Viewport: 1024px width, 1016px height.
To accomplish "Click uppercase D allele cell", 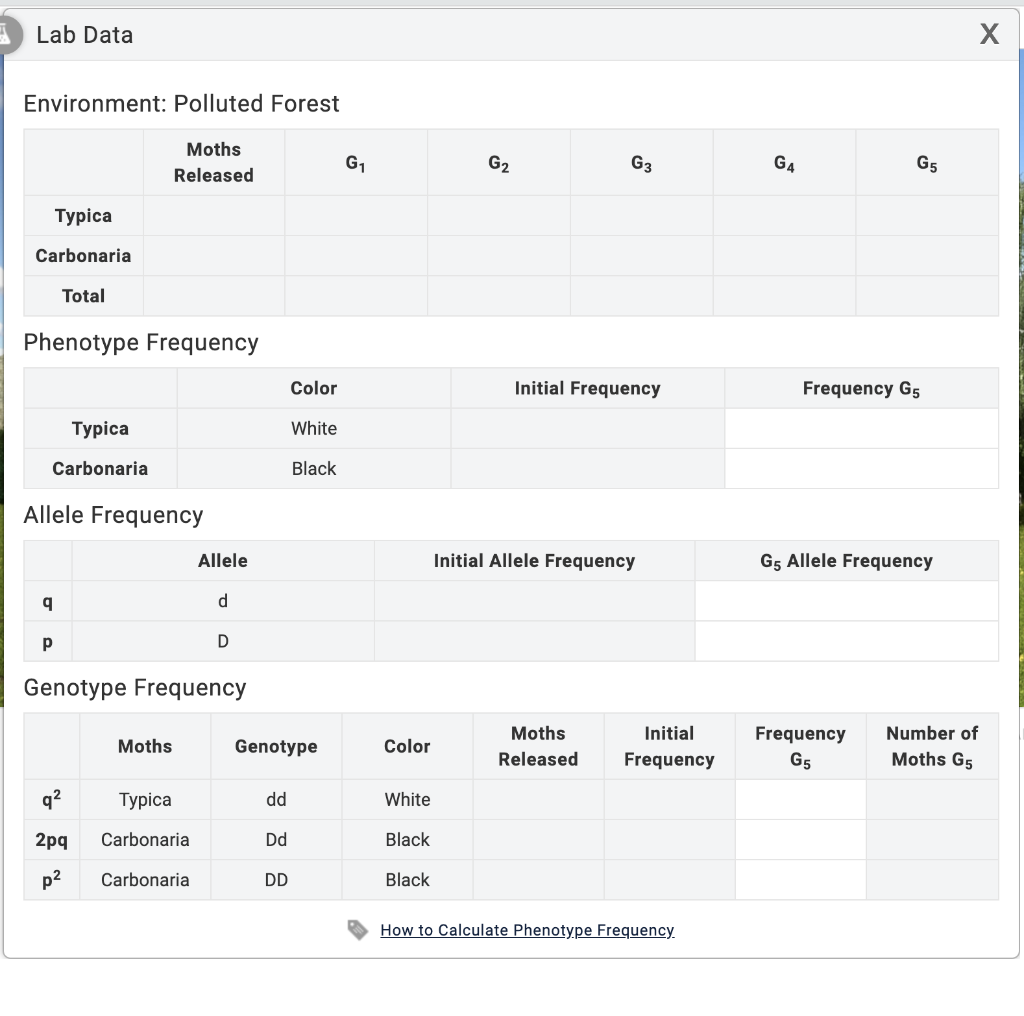I will coord(223,641).
